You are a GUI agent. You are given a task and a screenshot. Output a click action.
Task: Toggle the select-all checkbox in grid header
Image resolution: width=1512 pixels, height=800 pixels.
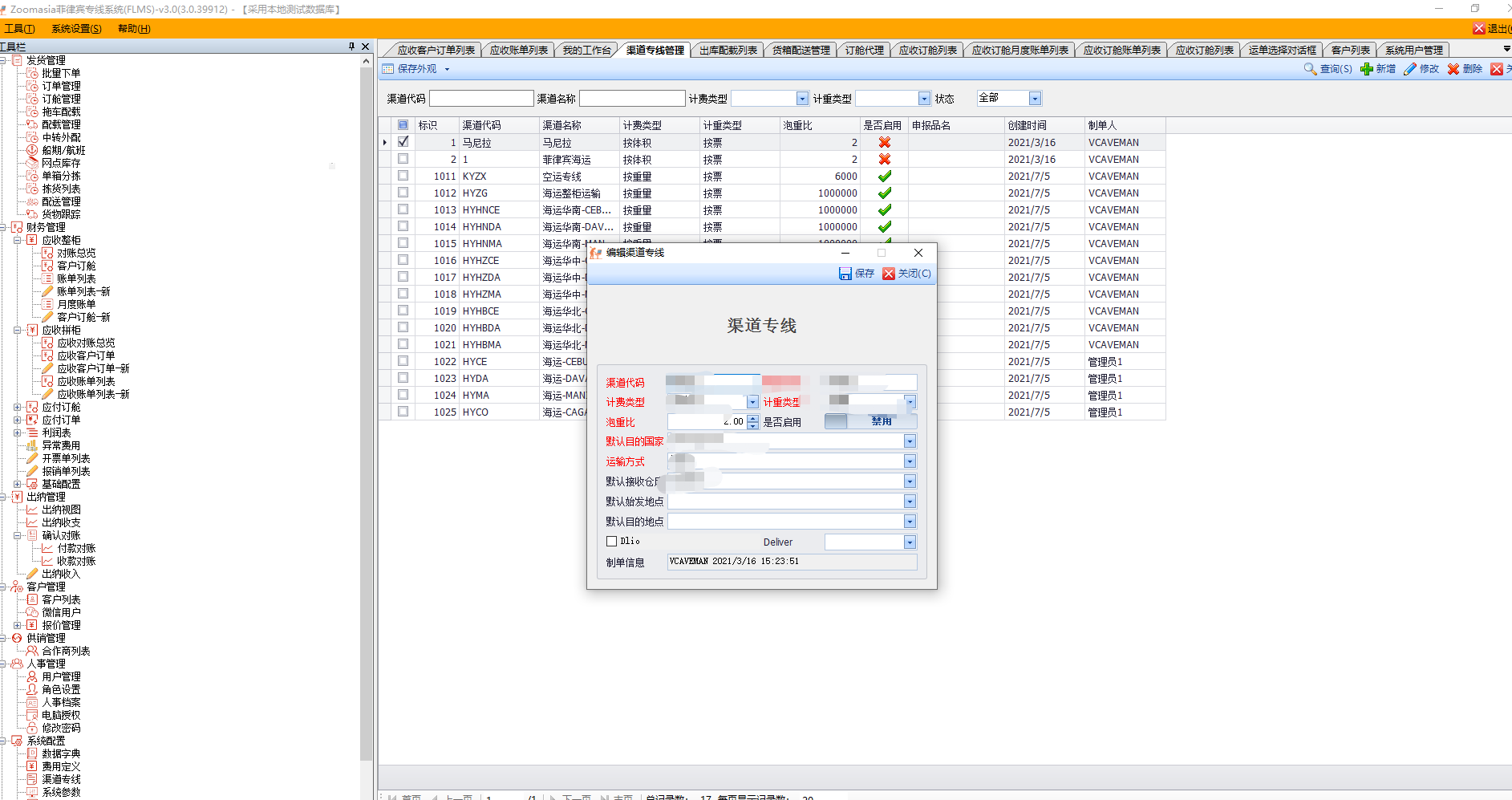tap(403, 125)
